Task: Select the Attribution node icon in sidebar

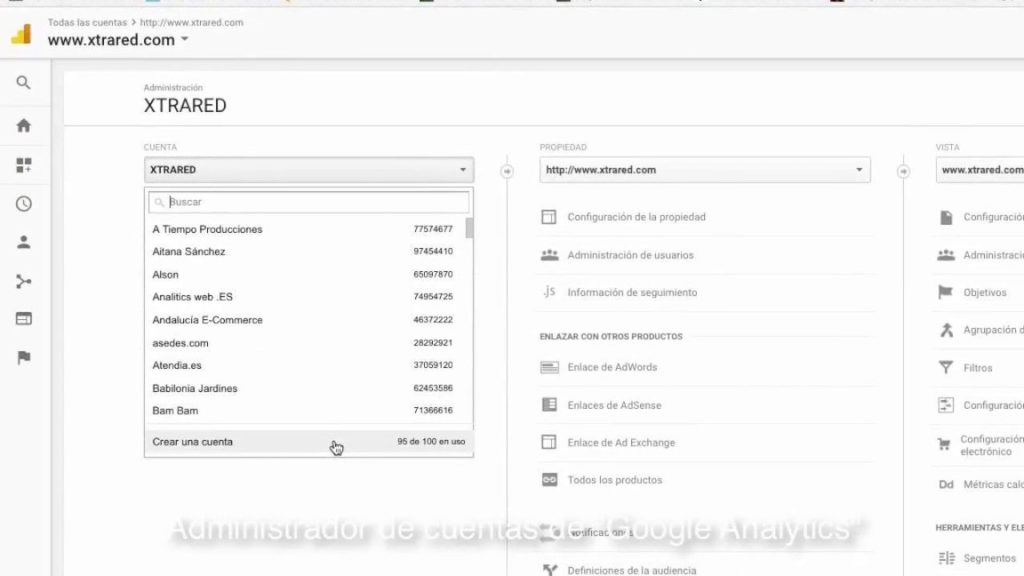Action: coord(23,280)
